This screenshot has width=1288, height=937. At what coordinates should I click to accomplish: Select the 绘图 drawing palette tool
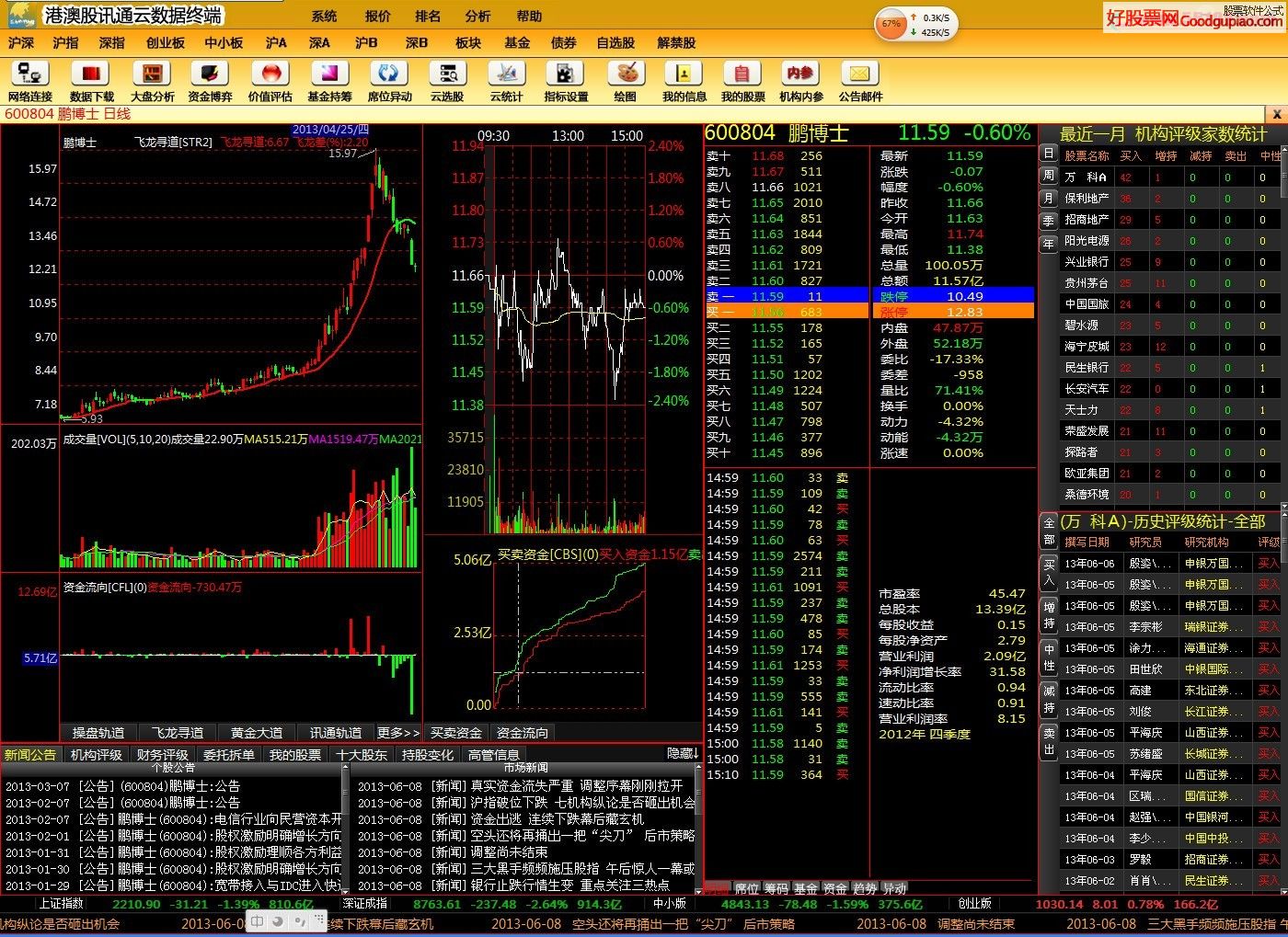pos(626,81)
